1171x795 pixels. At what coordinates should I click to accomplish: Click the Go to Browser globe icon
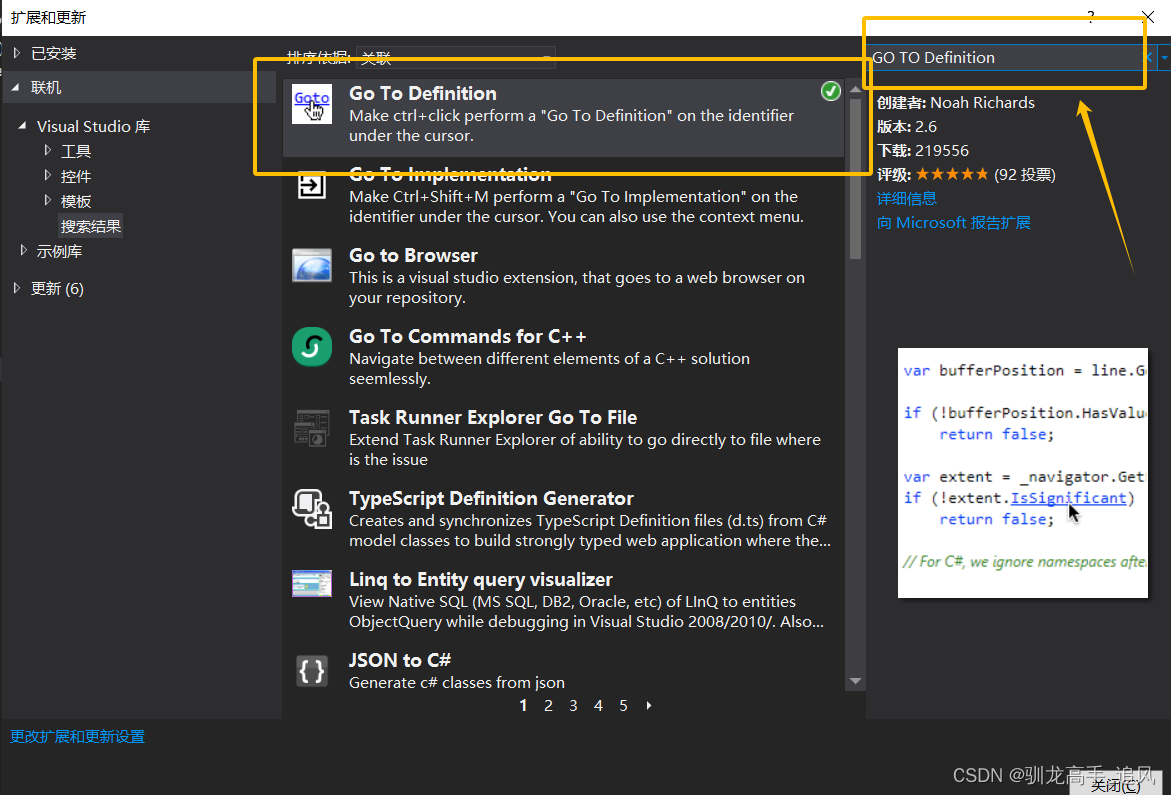311,266
